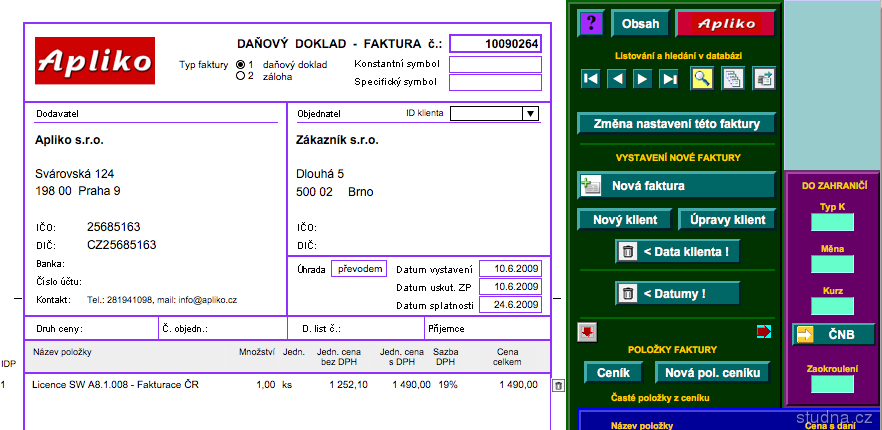Click the quantity value 1,00
Screen dimensions: 882x430
coord(266,385)
